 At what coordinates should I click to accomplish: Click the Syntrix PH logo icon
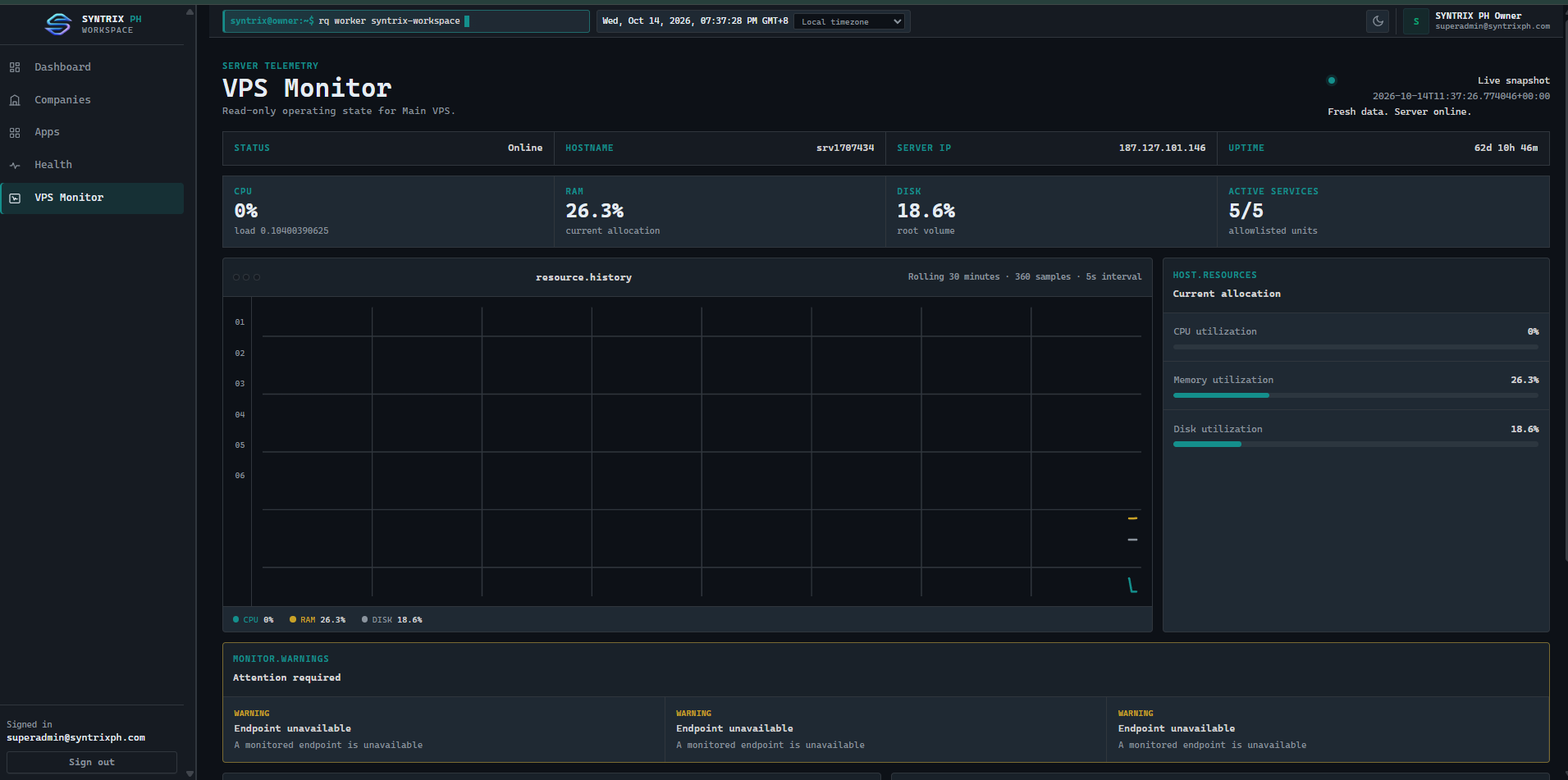58,24
